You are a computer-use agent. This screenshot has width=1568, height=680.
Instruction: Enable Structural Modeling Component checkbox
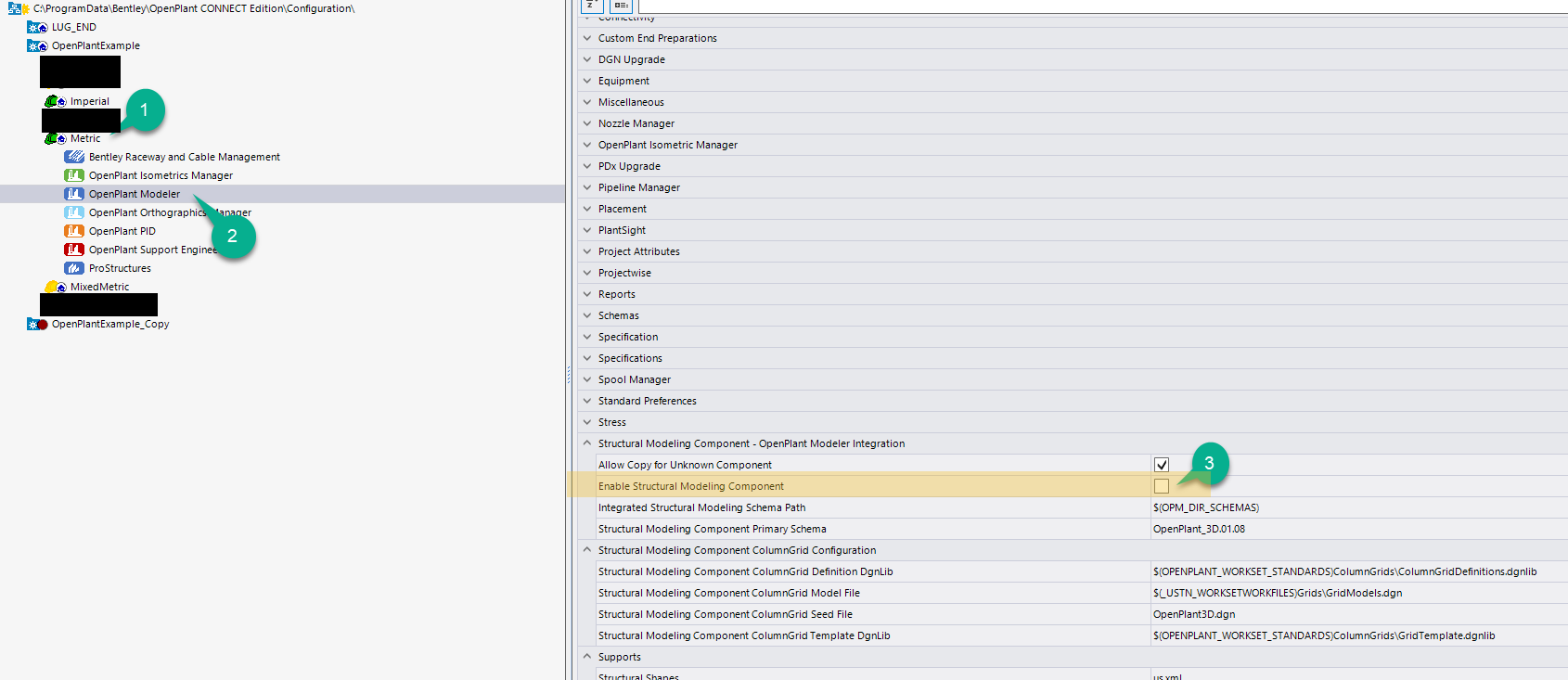(x=1162, y=486)
